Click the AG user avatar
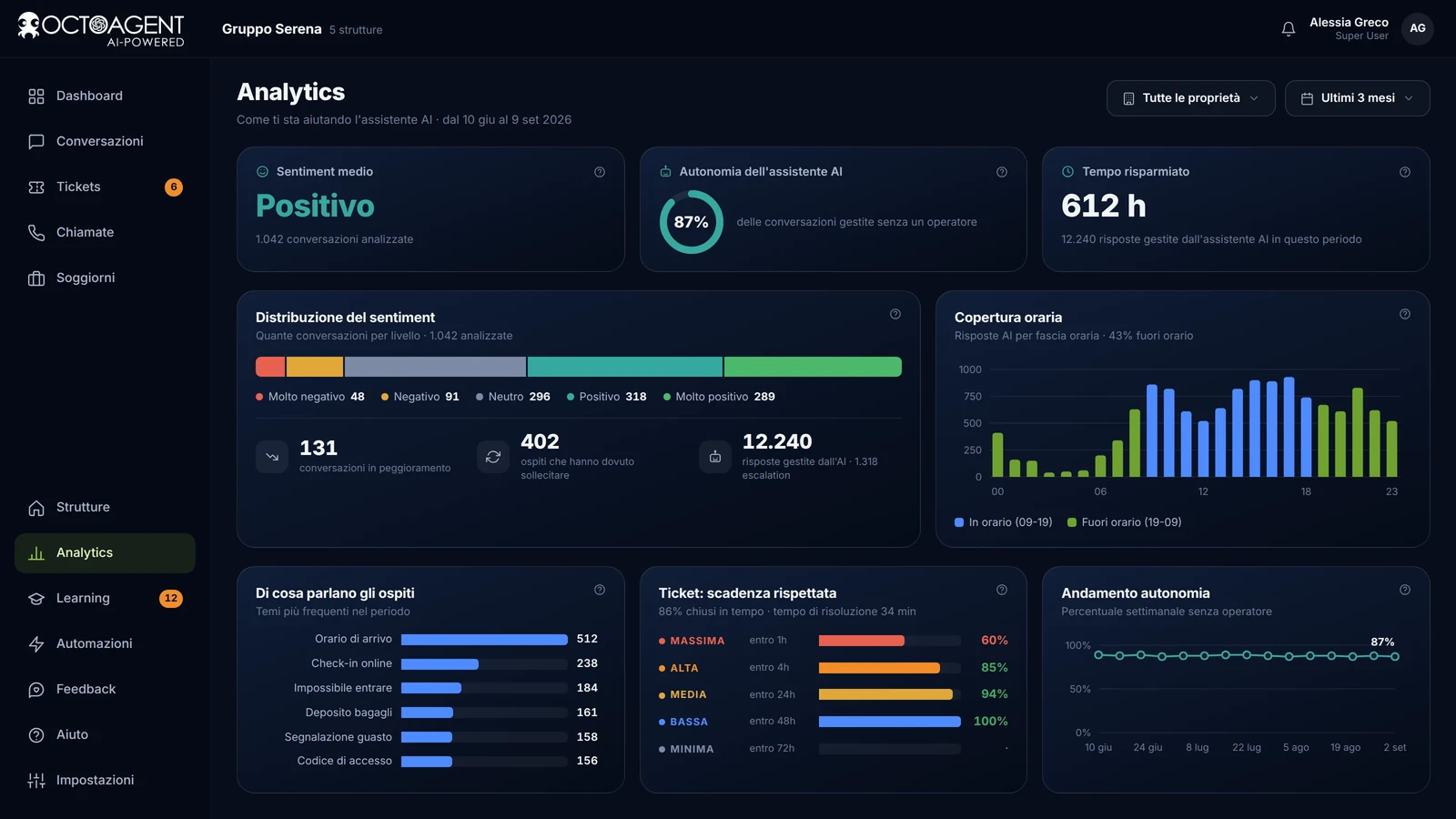Image resolution: width=1456 pixels, height=819 pixels. point(1418,28)
